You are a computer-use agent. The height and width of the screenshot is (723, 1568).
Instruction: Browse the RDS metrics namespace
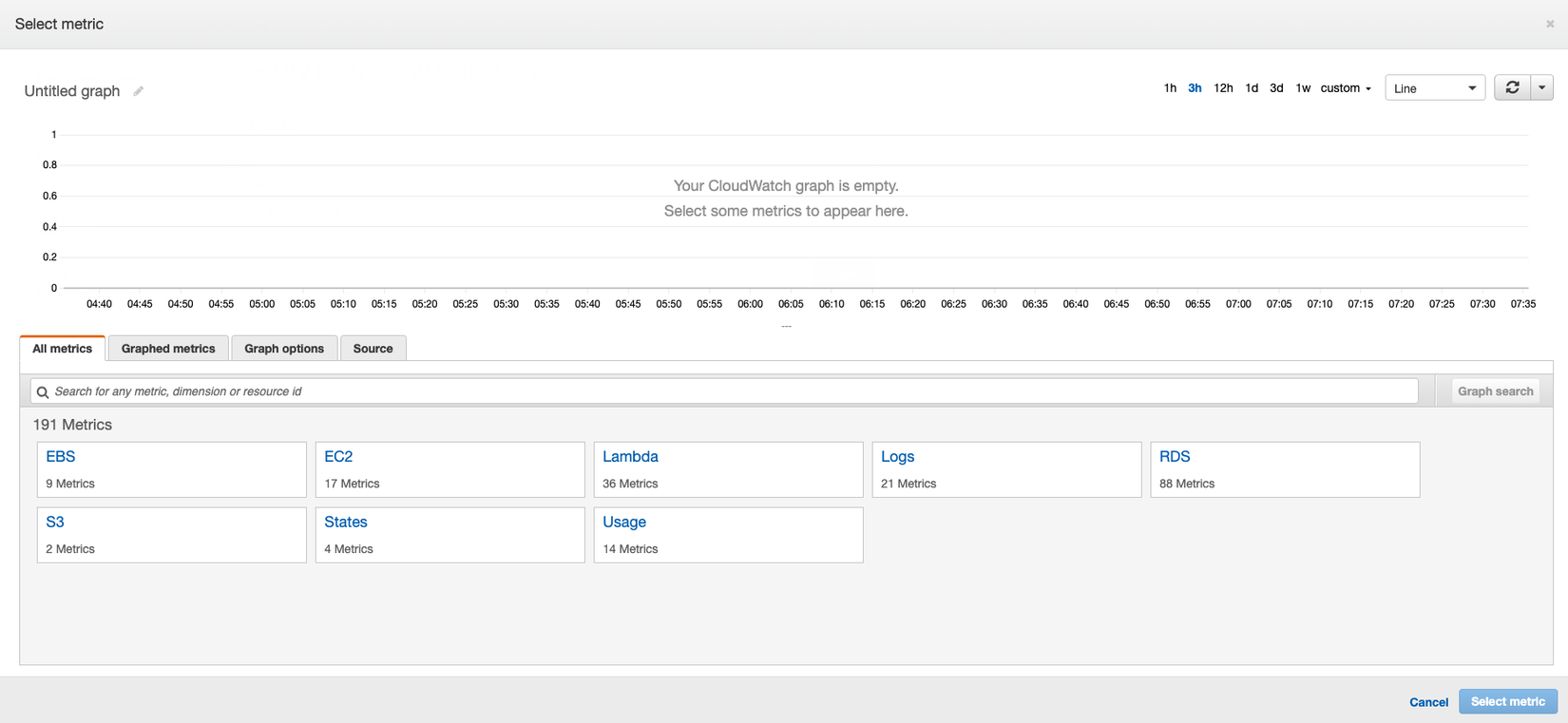tap(1175, 457)
